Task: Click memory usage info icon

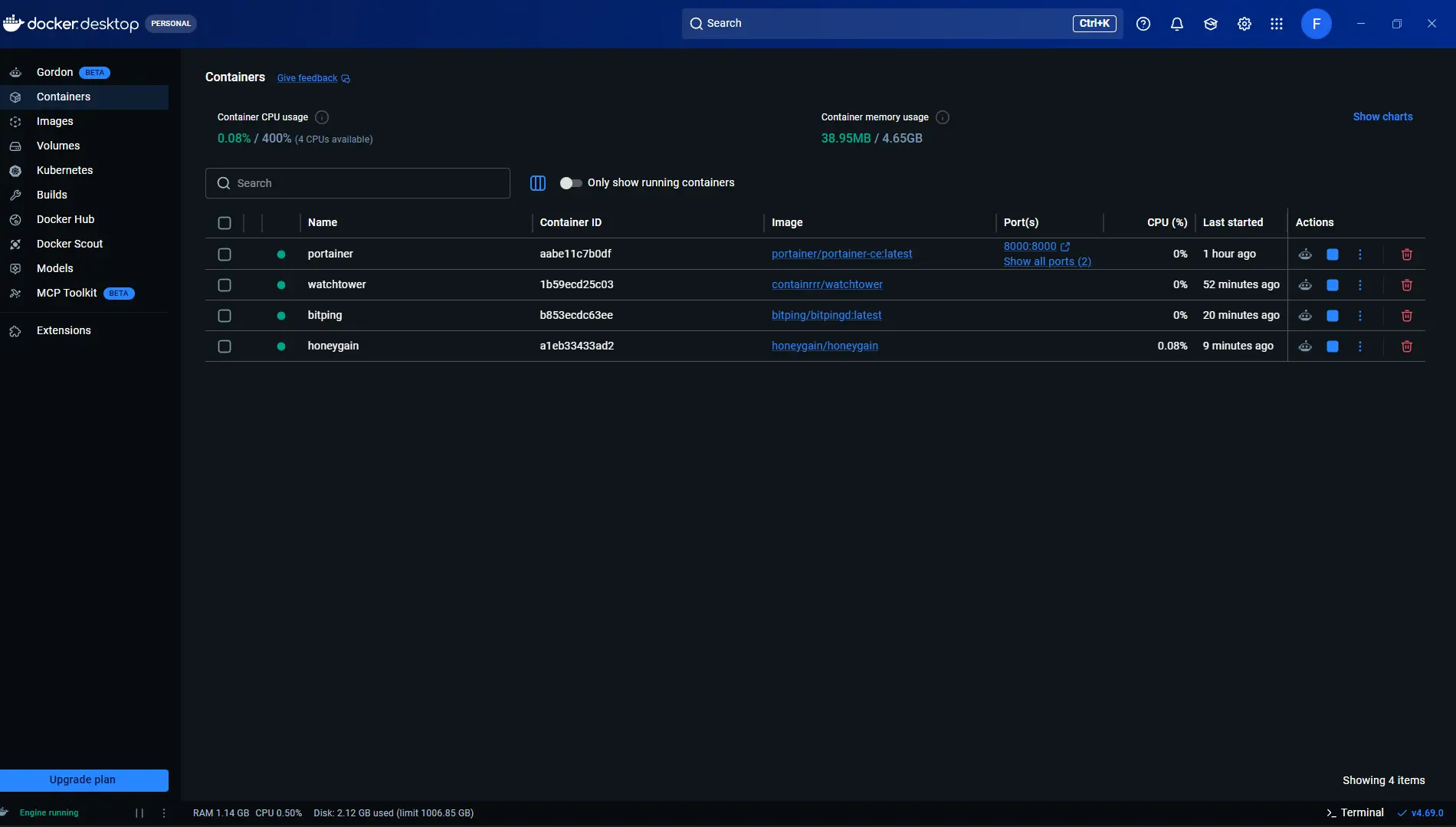Action: [x=943, y=117]
